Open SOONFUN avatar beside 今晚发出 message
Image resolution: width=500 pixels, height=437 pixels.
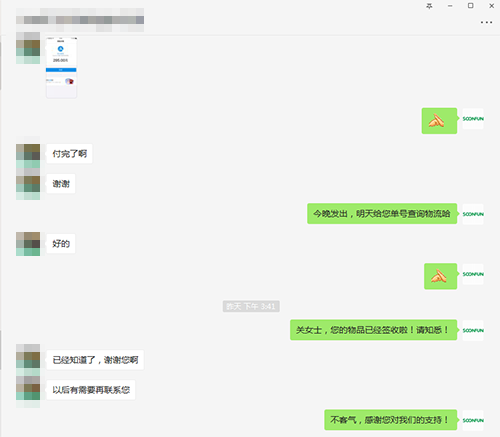(473, 214)
